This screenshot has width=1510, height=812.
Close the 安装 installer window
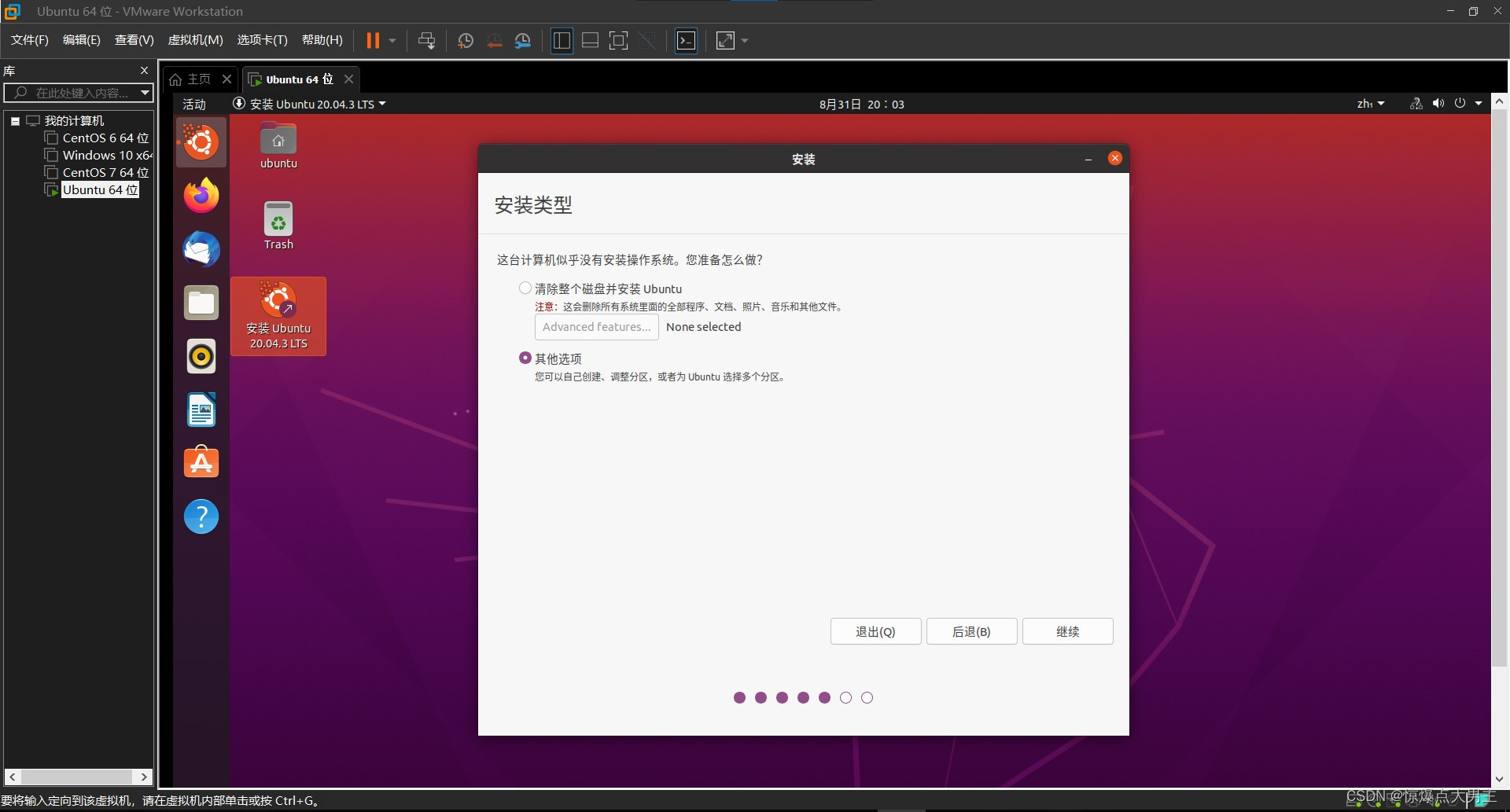pyautogui.click(x=1114, y=158)
